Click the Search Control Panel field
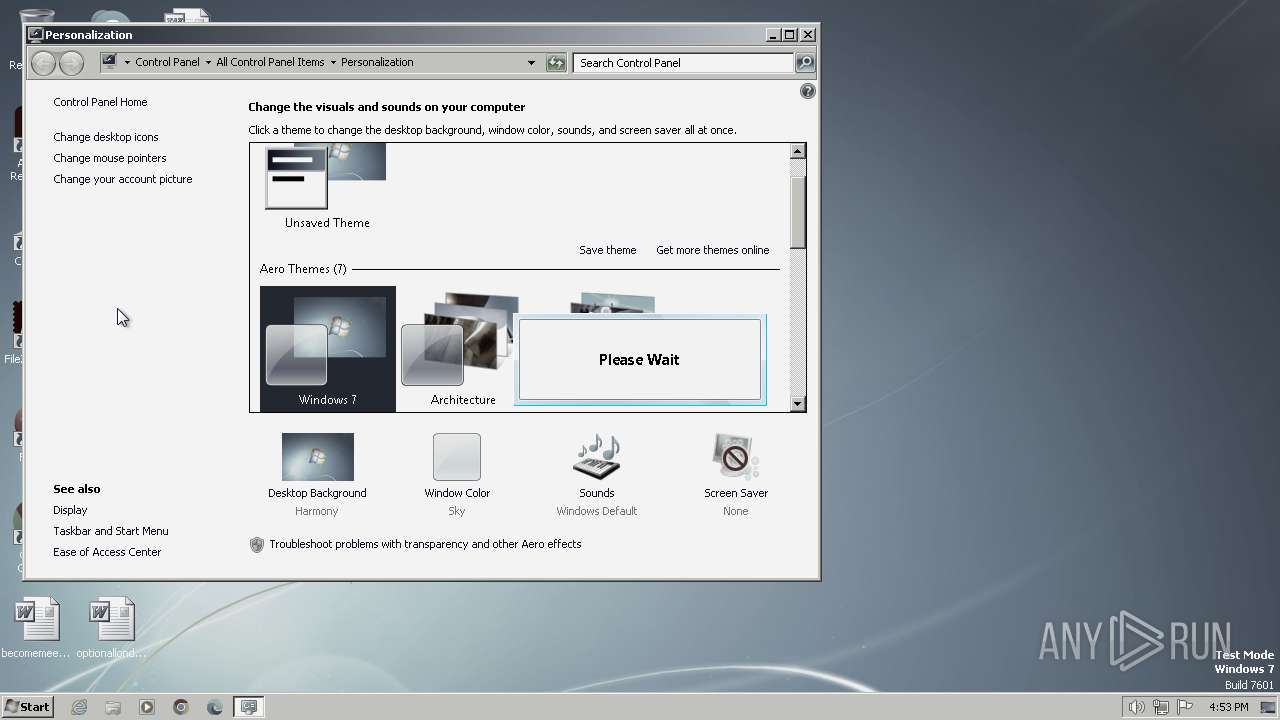The width and height of the screenshot is (1280, 720). [685, 62]
